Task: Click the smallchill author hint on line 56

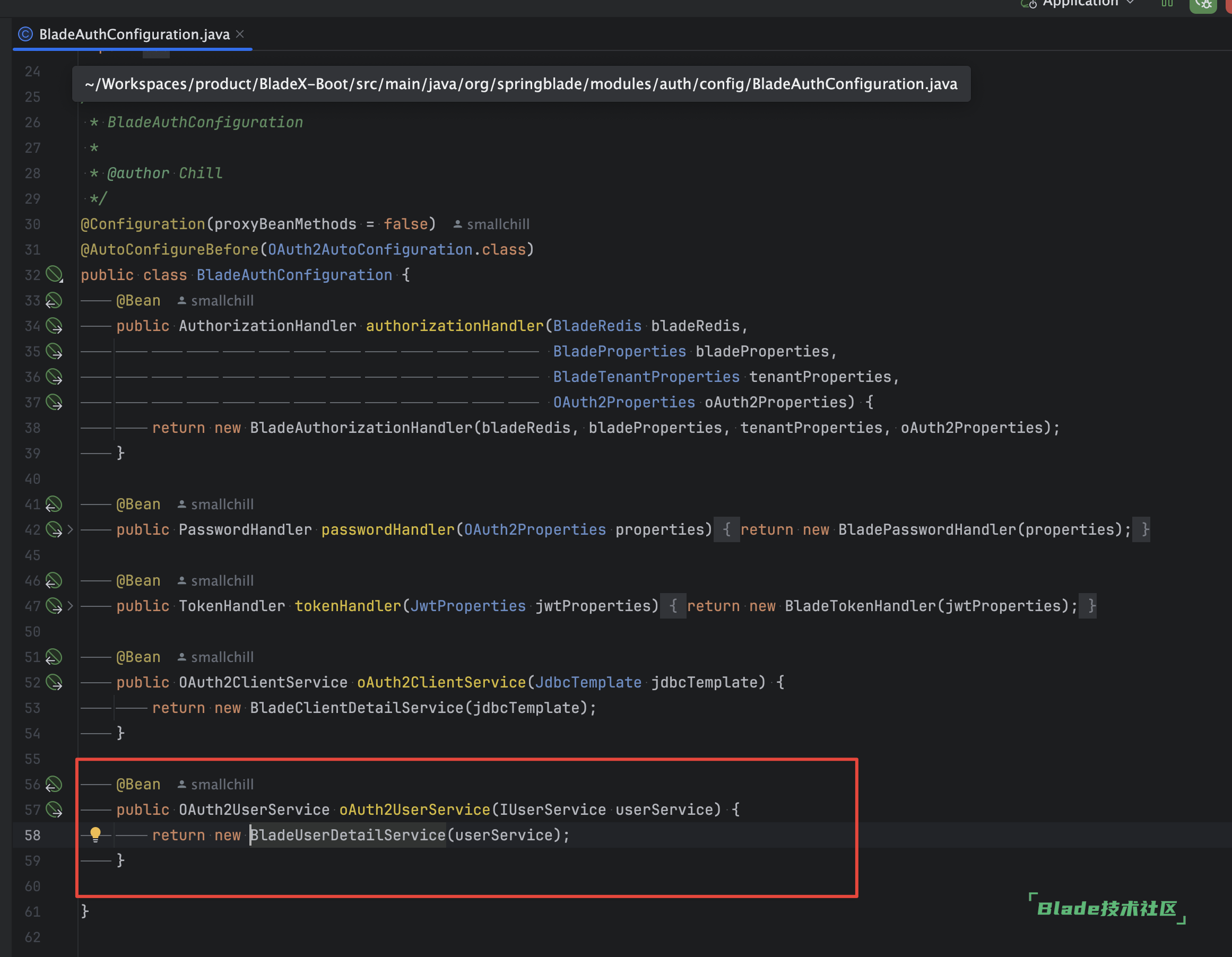Action: tap(215, 785)
